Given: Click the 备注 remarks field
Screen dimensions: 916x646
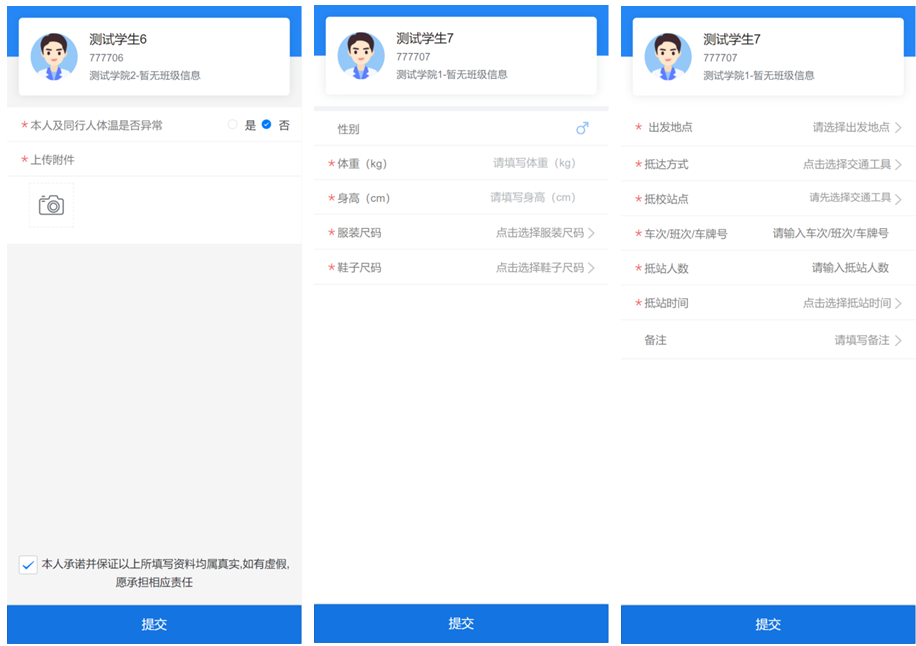Looking at the screenshot, I should 866,340.
